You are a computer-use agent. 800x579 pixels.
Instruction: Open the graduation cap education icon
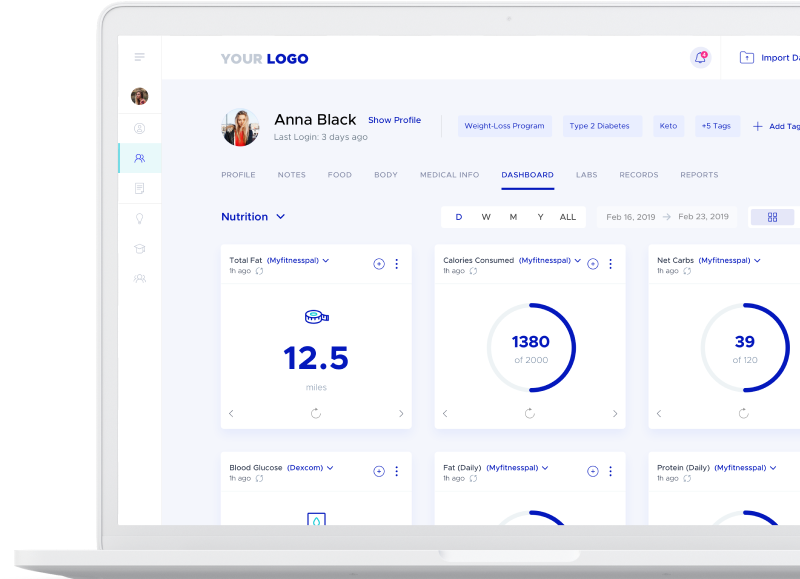[x=139, y=249]
